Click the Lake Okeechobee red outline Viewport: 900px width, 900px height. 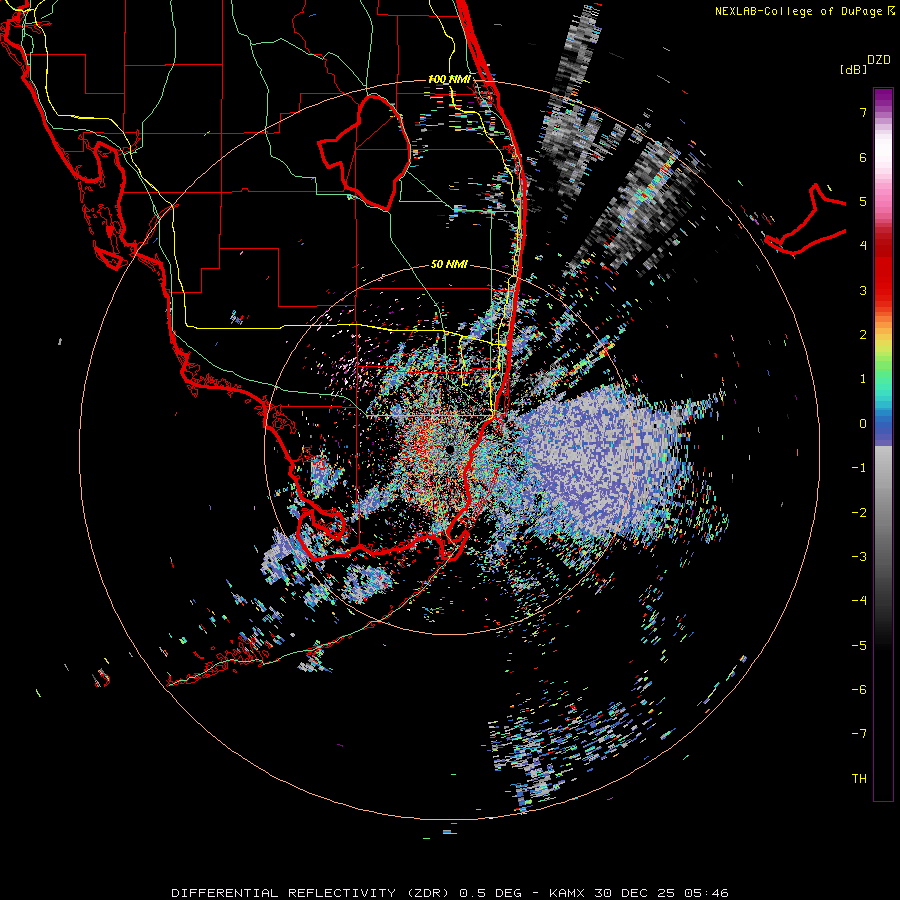pyautogui.click(x=365, y=153)
